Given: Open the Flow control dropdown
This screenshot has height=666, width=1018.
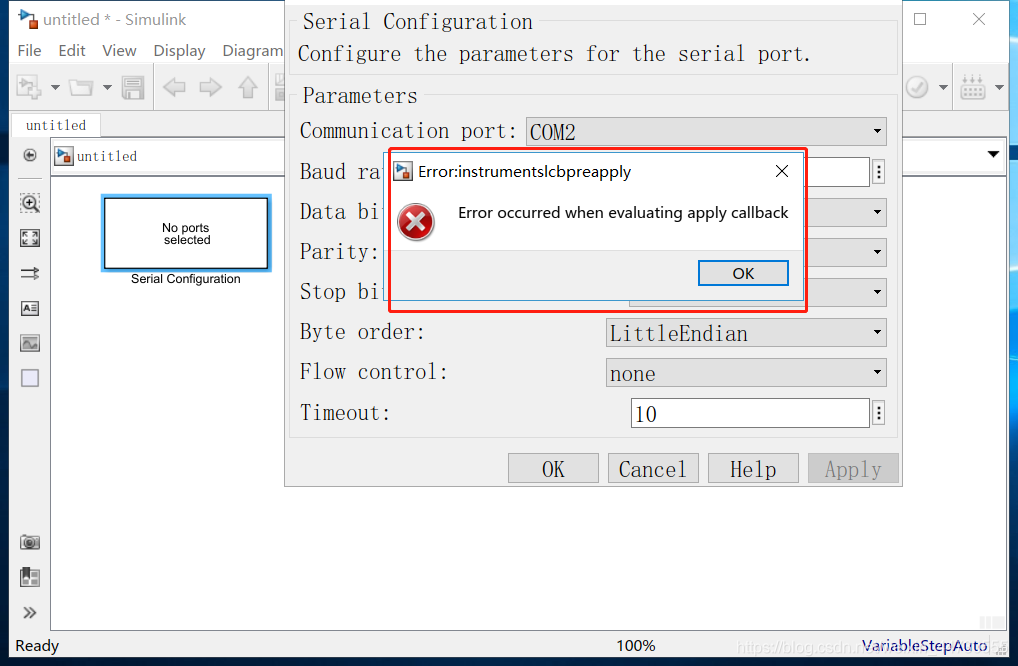Looking at the screenshot, I should (746, 373).
